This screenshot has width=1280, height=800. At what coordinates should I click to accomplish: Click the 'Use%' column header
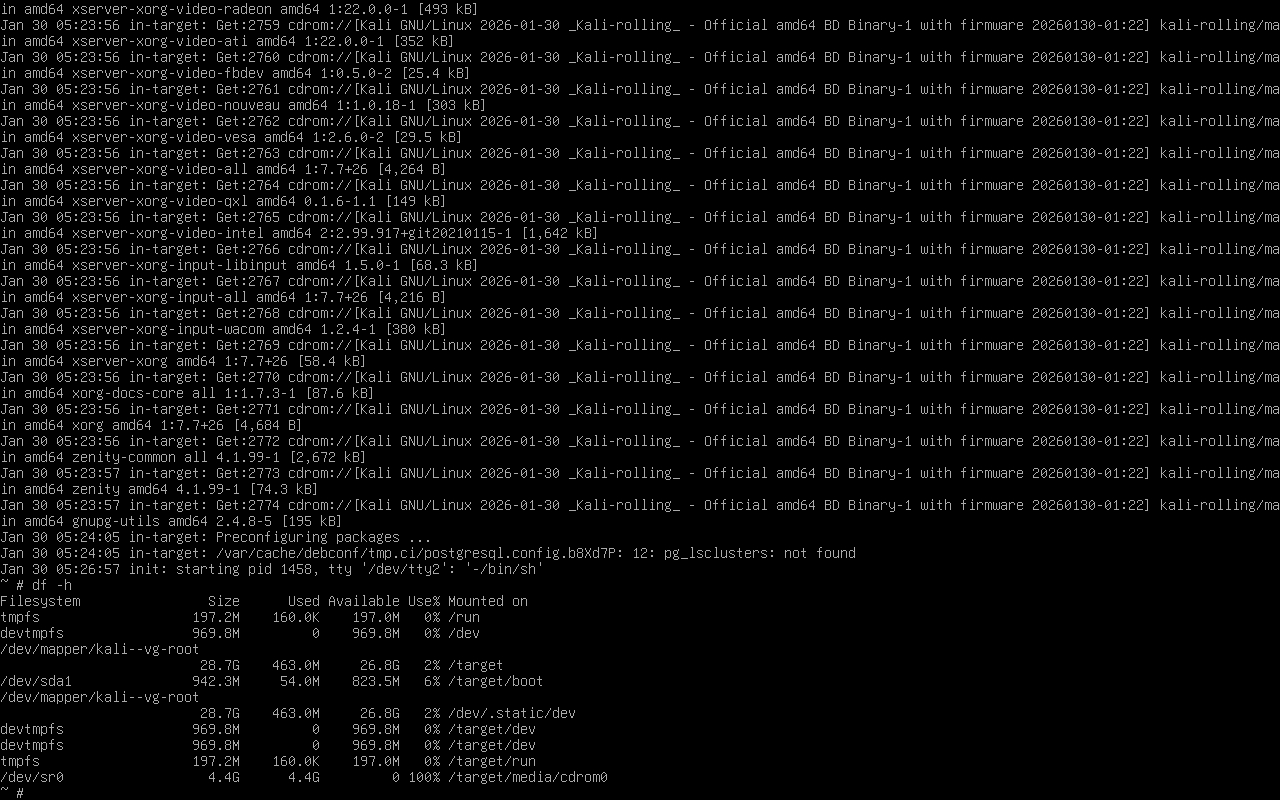(424, 601)
